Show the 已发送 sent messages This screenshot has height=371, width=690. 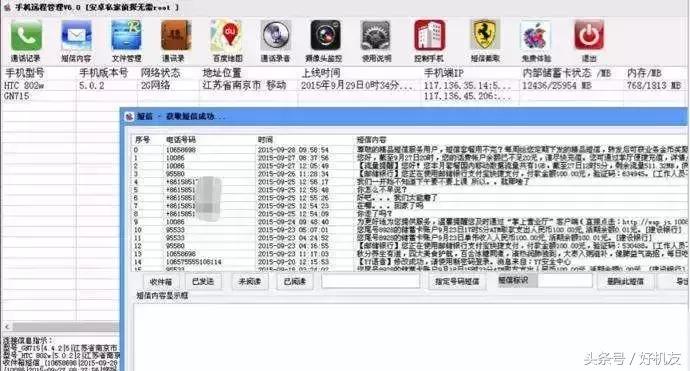tap(203, 282)
